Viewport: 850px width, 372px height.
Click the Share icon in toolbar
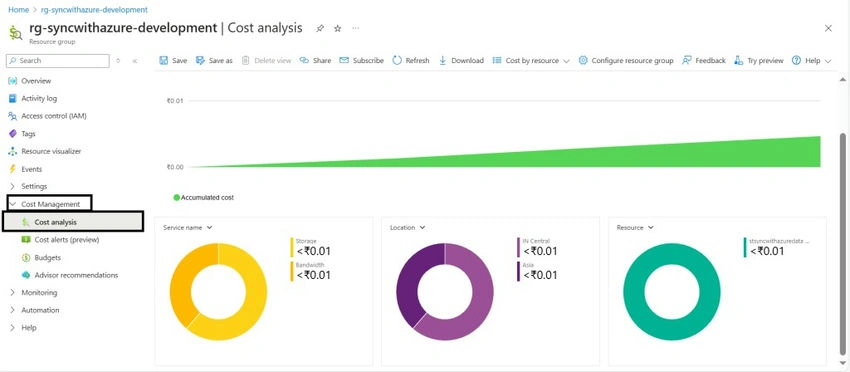[x=304, y=61]
